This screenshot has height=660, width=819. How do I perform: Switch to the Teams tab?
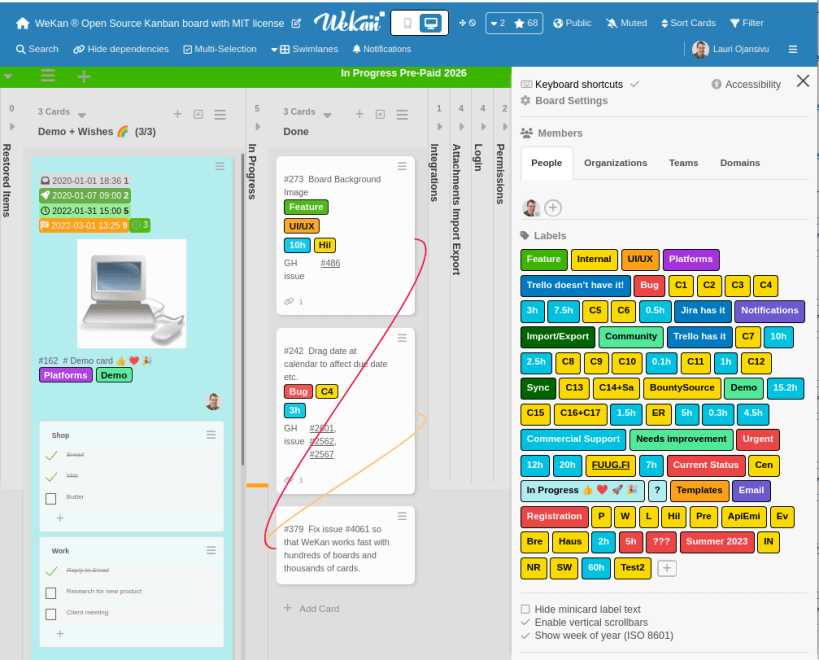pyautogui.click(x=683, y=163)
